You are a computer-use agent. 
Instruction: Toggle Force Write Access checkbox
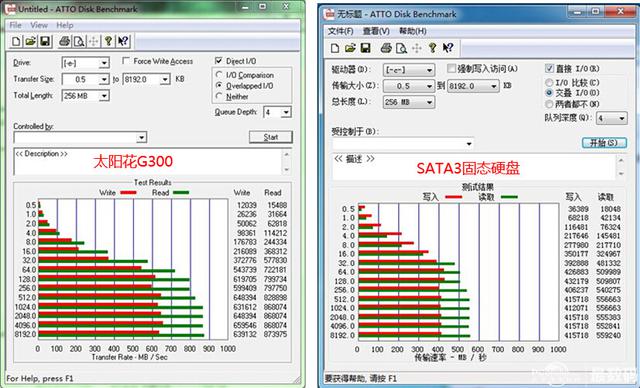[x=126, y=61]
